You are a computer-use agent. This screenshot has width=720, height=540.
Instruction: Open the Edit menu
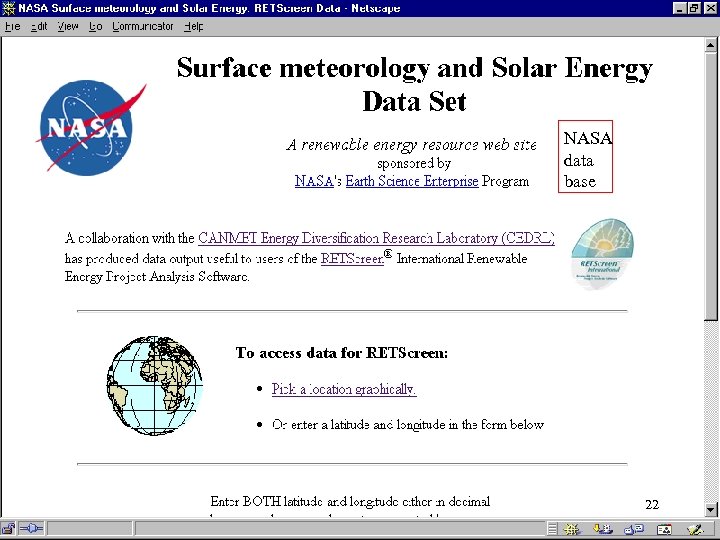(39, 27)
